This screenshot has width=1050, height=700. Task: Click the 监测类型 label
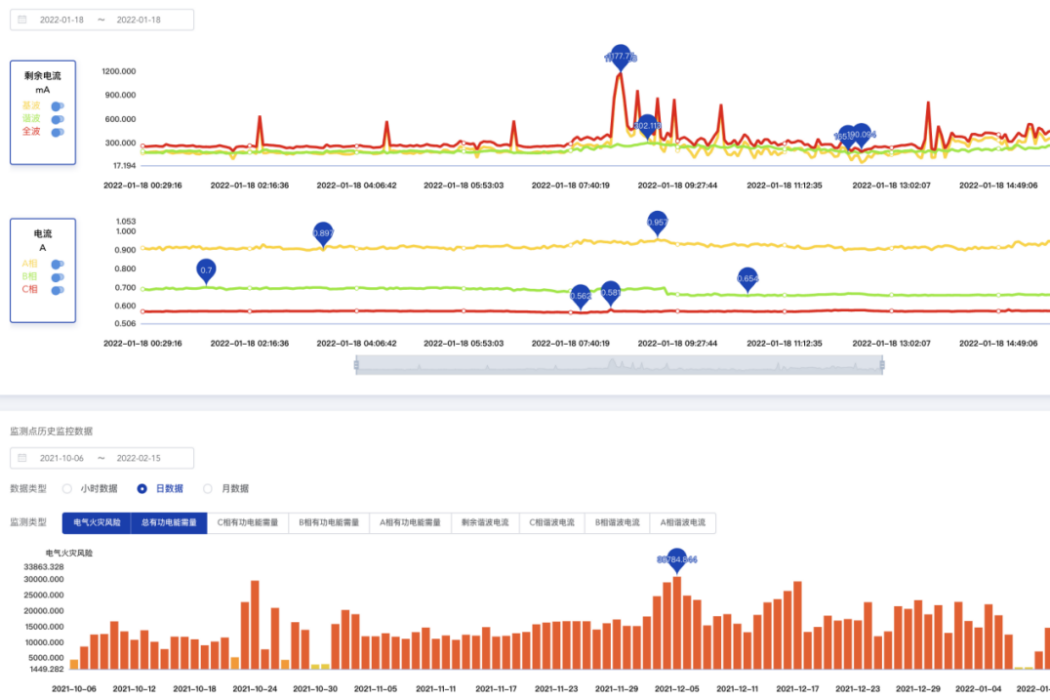[28, 522]
